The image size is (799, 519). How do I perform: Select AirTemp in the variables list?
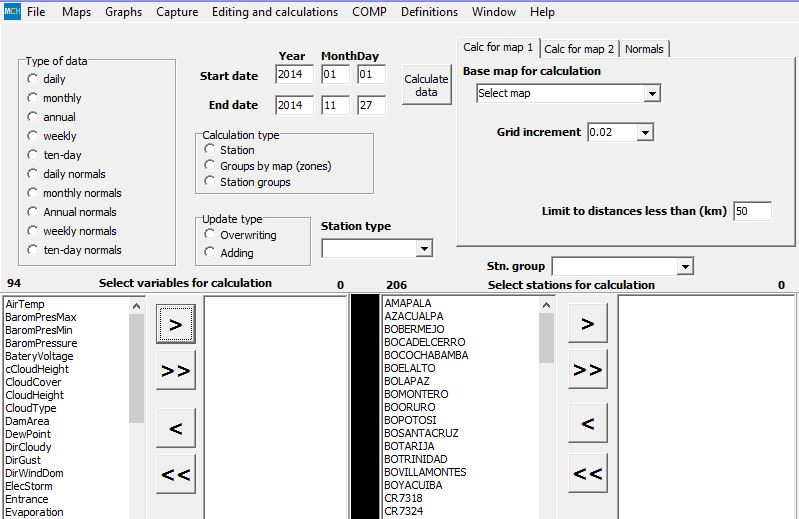click(x=25, y=304)
